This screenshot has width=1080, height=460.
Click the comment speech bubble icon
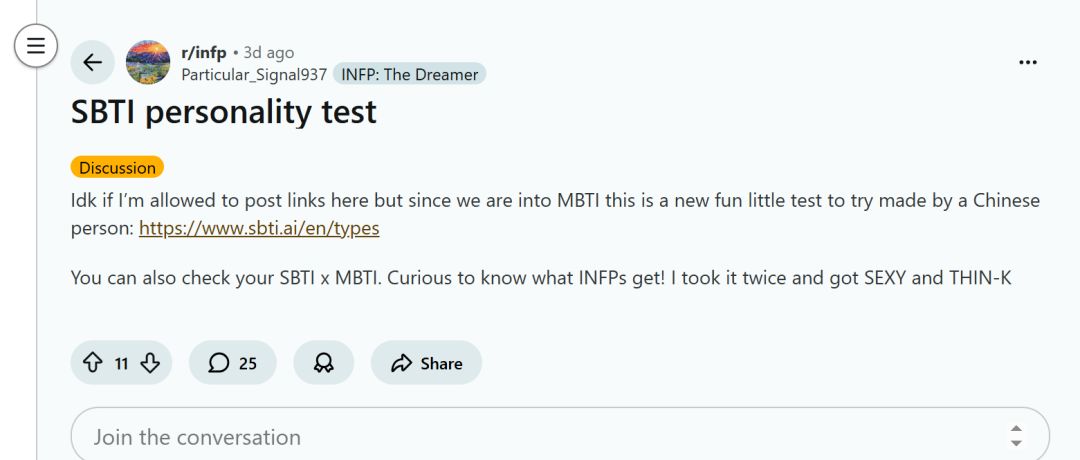(218, 363)
